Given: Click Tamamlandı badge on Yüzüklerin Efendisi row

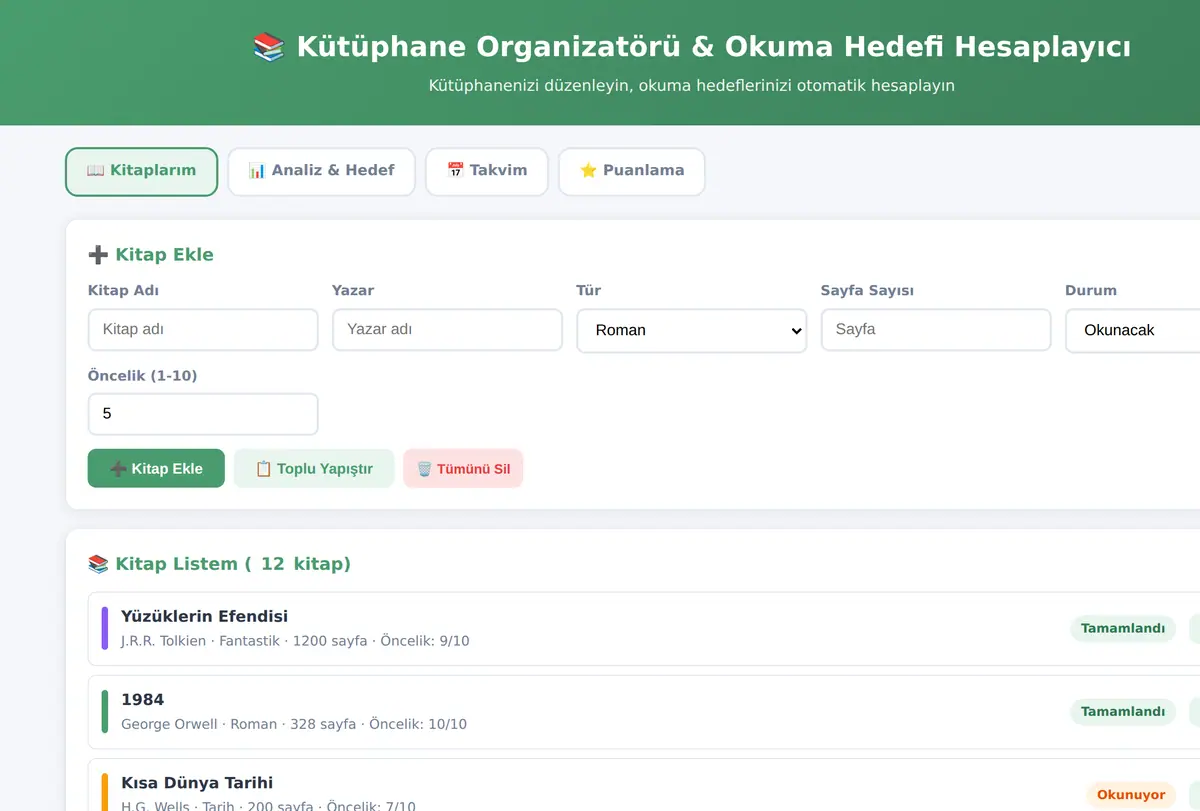Looking at the screenshot, I should [1123, 629].
